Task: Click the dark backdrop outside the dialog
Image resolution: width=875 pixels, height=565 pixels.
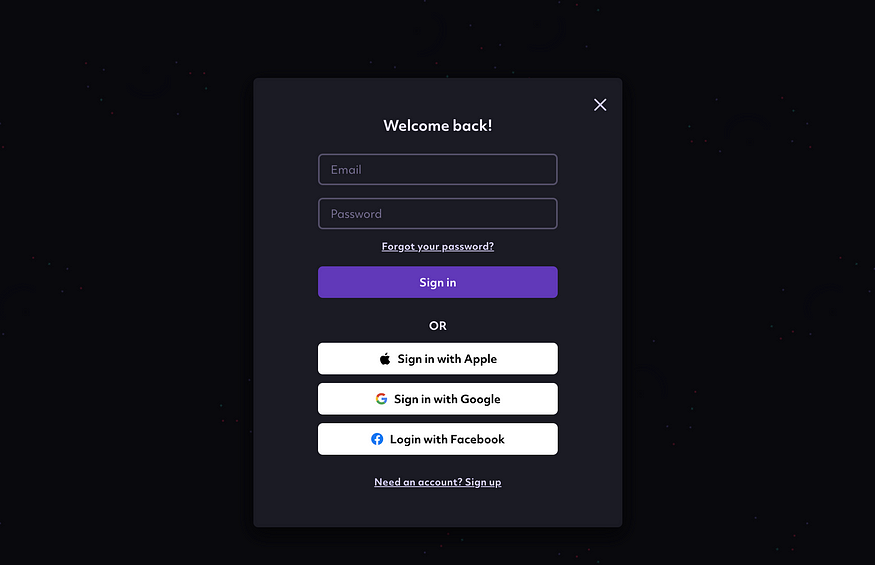Action: point(123,279)
